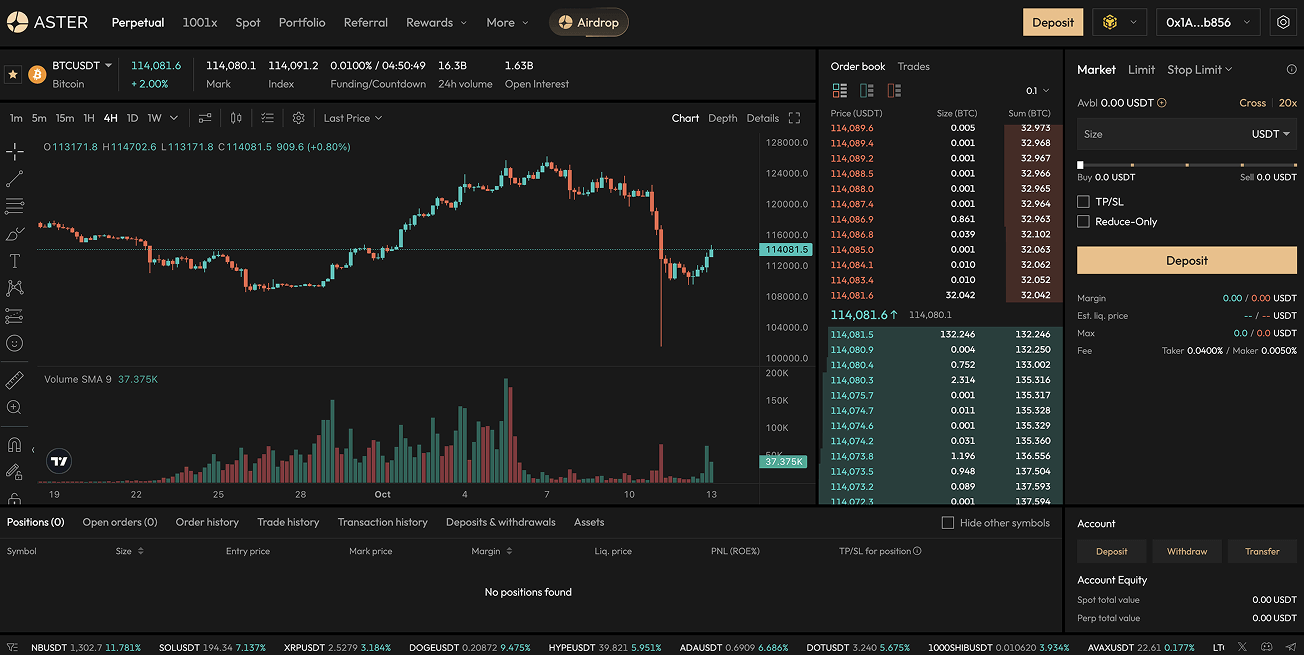Open the ruler measure tool

(x=16, y=379)
